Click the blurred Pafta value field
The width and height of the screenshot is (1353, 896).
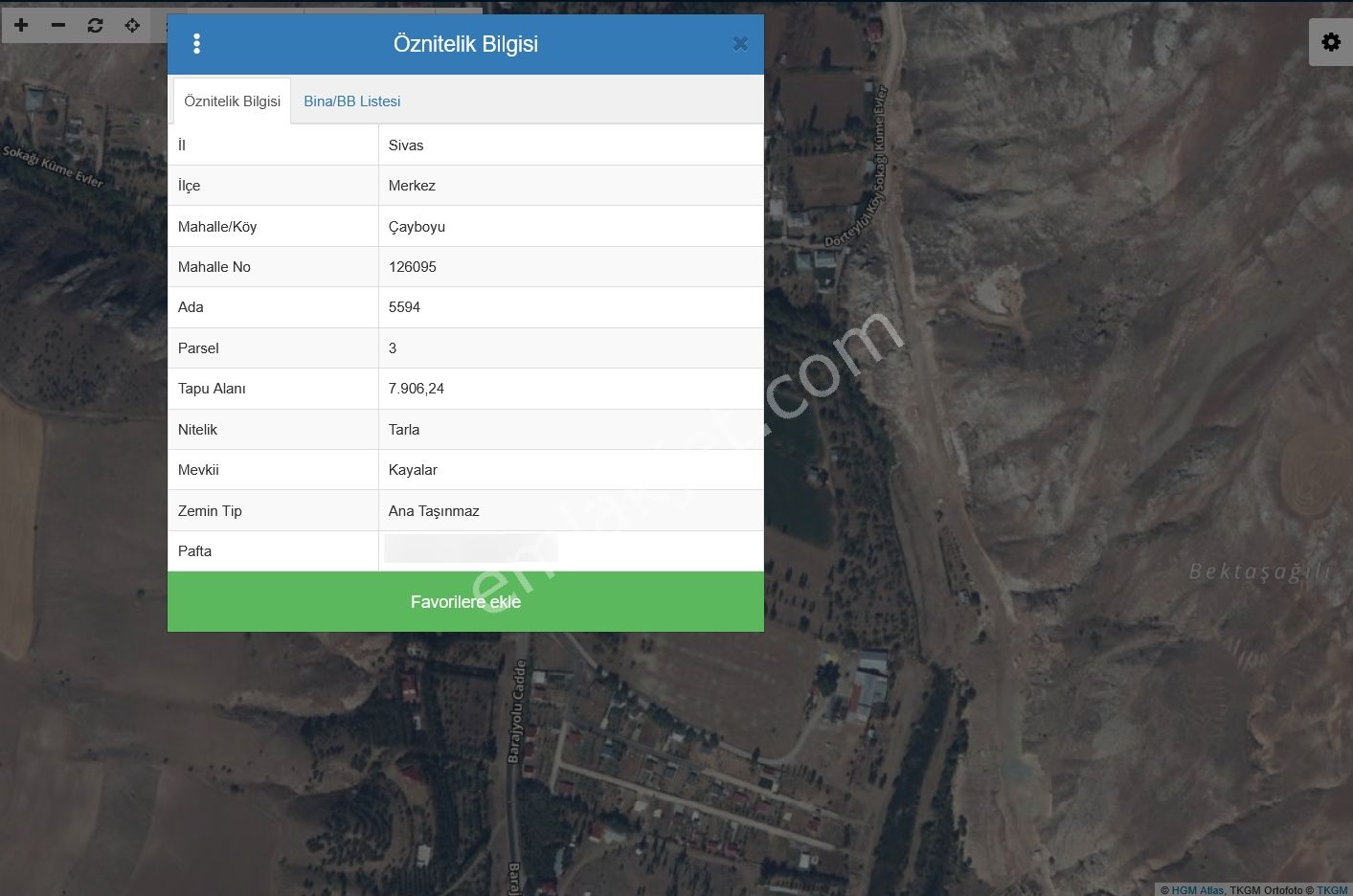pos(470,550)
